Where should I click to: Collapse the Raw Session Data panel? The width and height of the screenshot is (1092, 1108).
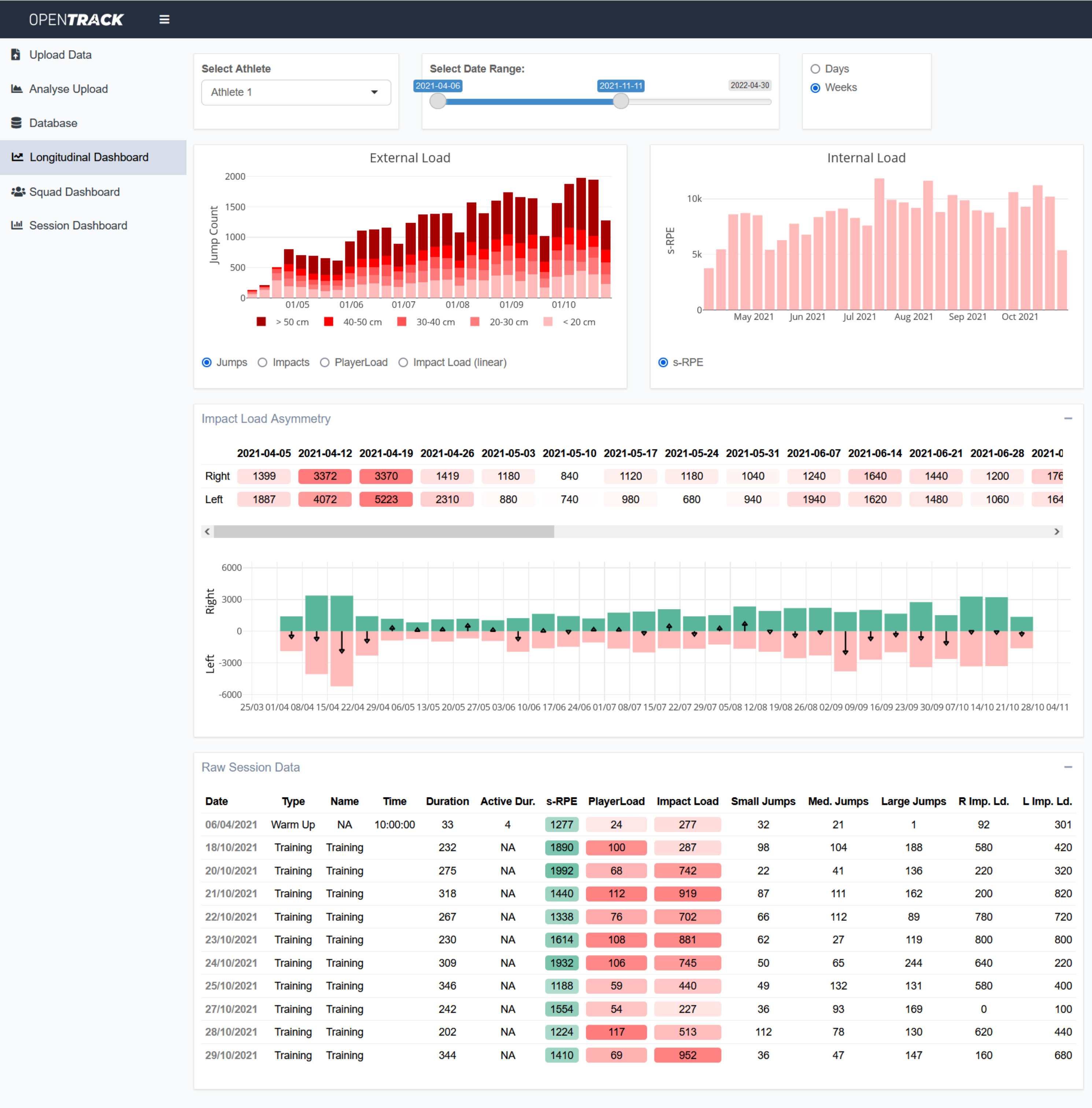tap(1067, 767)
